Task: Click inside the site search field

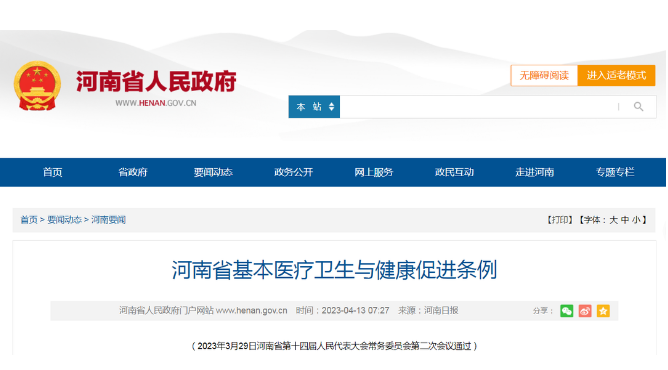Action: (478, 106)
